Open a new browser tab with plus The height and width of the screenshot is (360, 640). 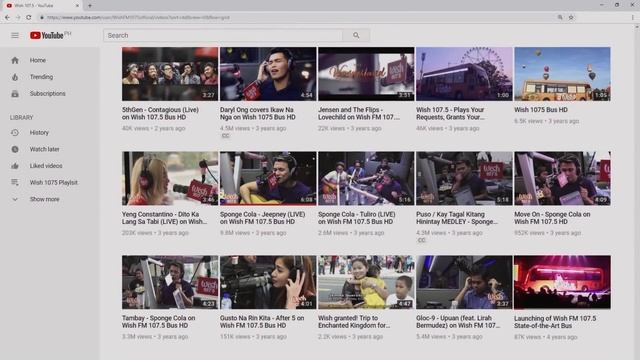coord(90,6)
